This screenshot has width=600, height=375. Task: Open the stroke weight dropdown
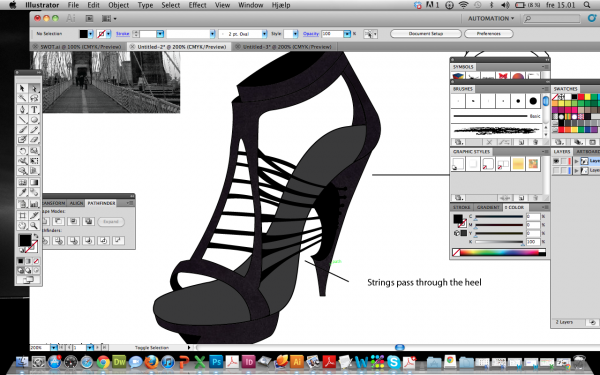point(160,34)
